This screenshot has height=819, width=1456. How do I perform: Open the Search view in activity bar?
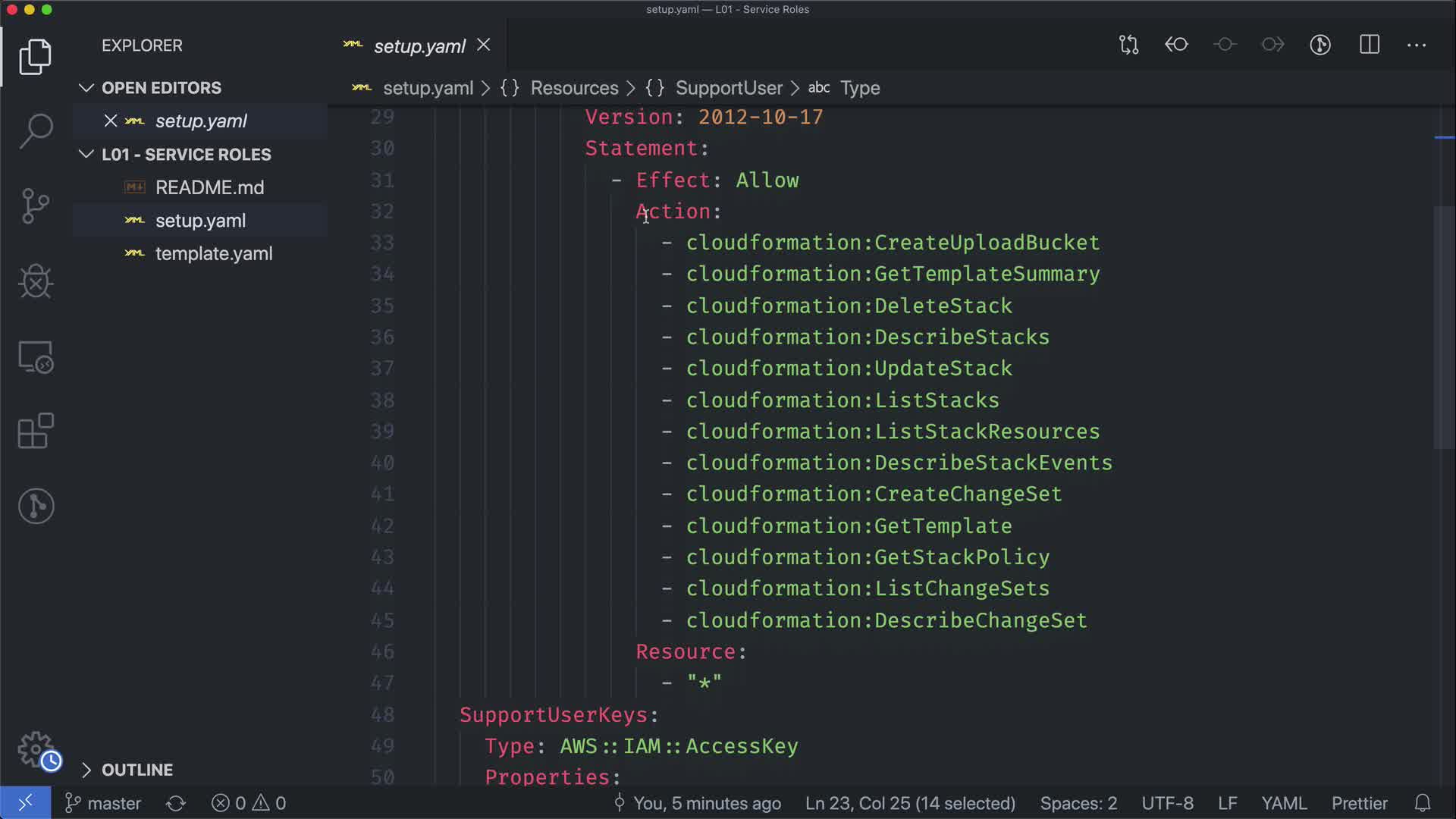[x=36, y=130]
